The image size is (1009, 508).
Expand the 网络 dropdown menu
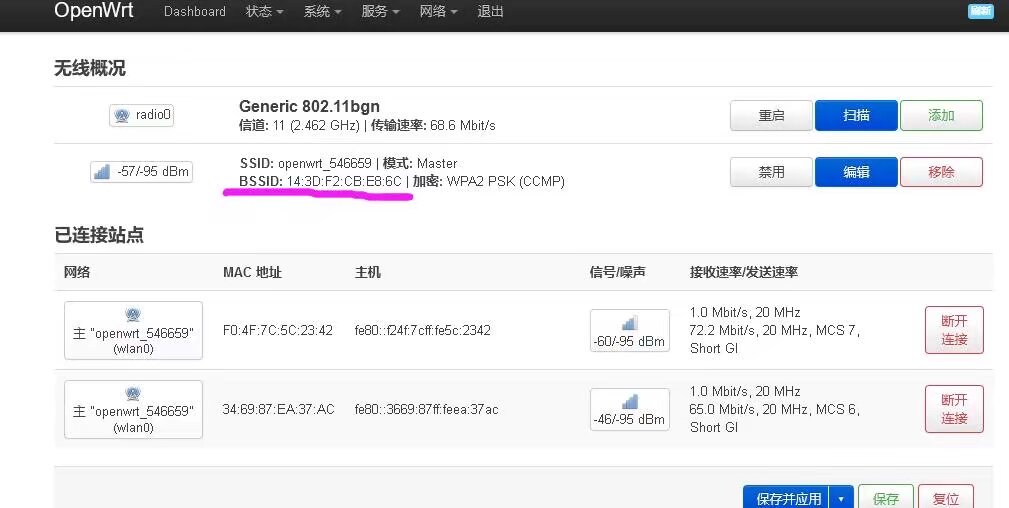pos(438,12)
